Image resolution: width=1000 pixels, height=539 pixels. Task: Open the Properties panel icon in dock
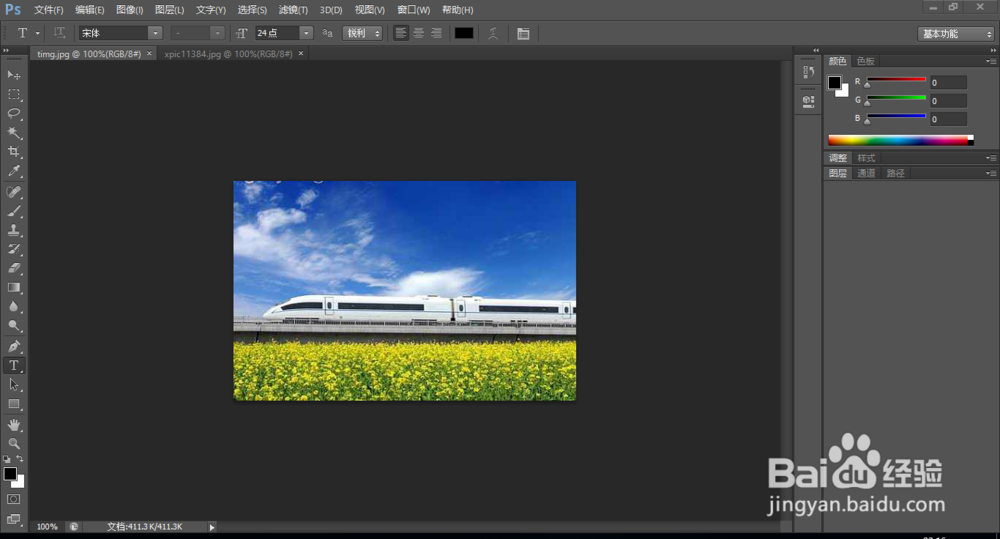click(x=808, y=101)
